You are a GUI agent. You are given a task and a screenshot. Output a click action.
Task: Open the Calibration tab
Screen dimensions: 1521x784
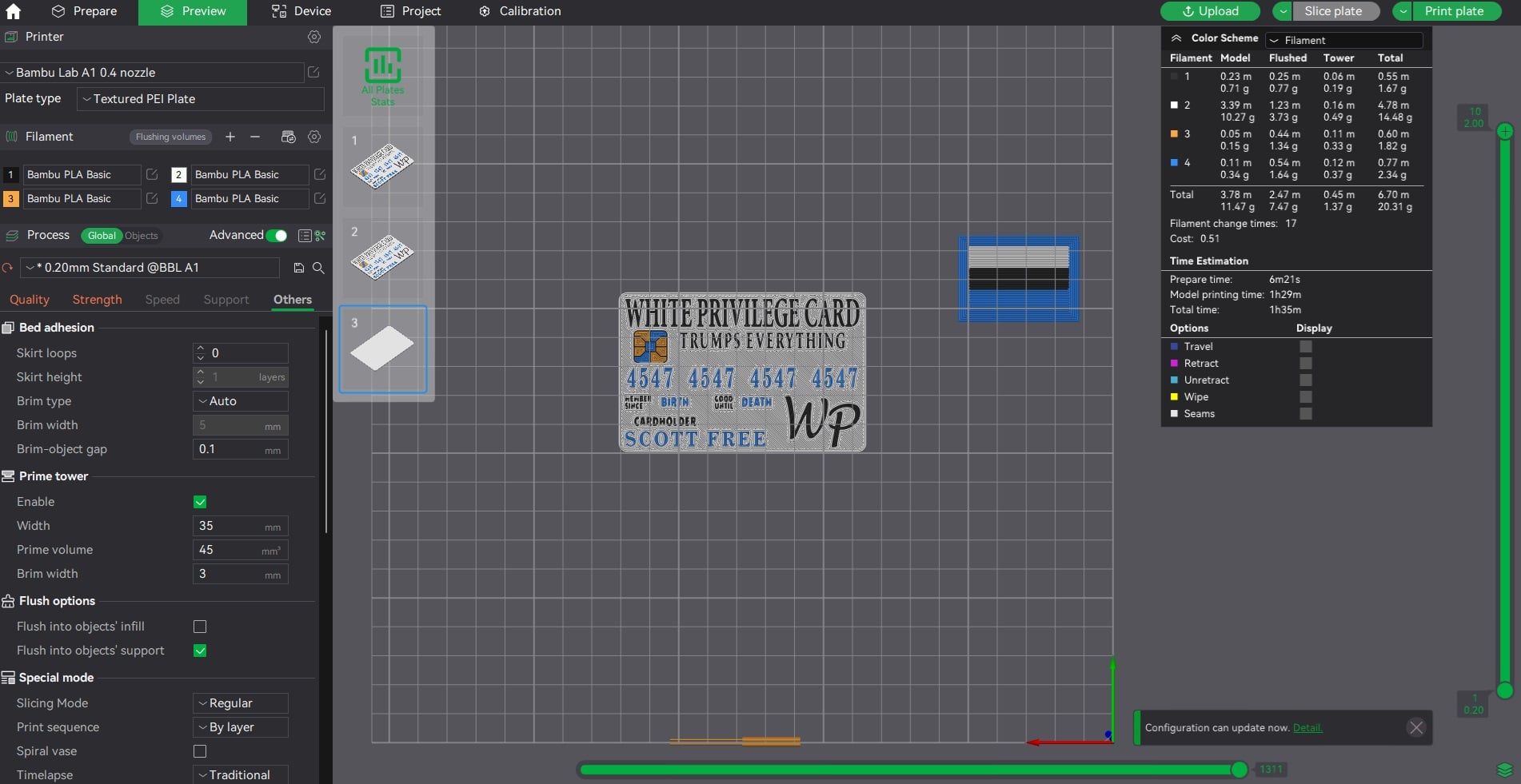(520, 11)
